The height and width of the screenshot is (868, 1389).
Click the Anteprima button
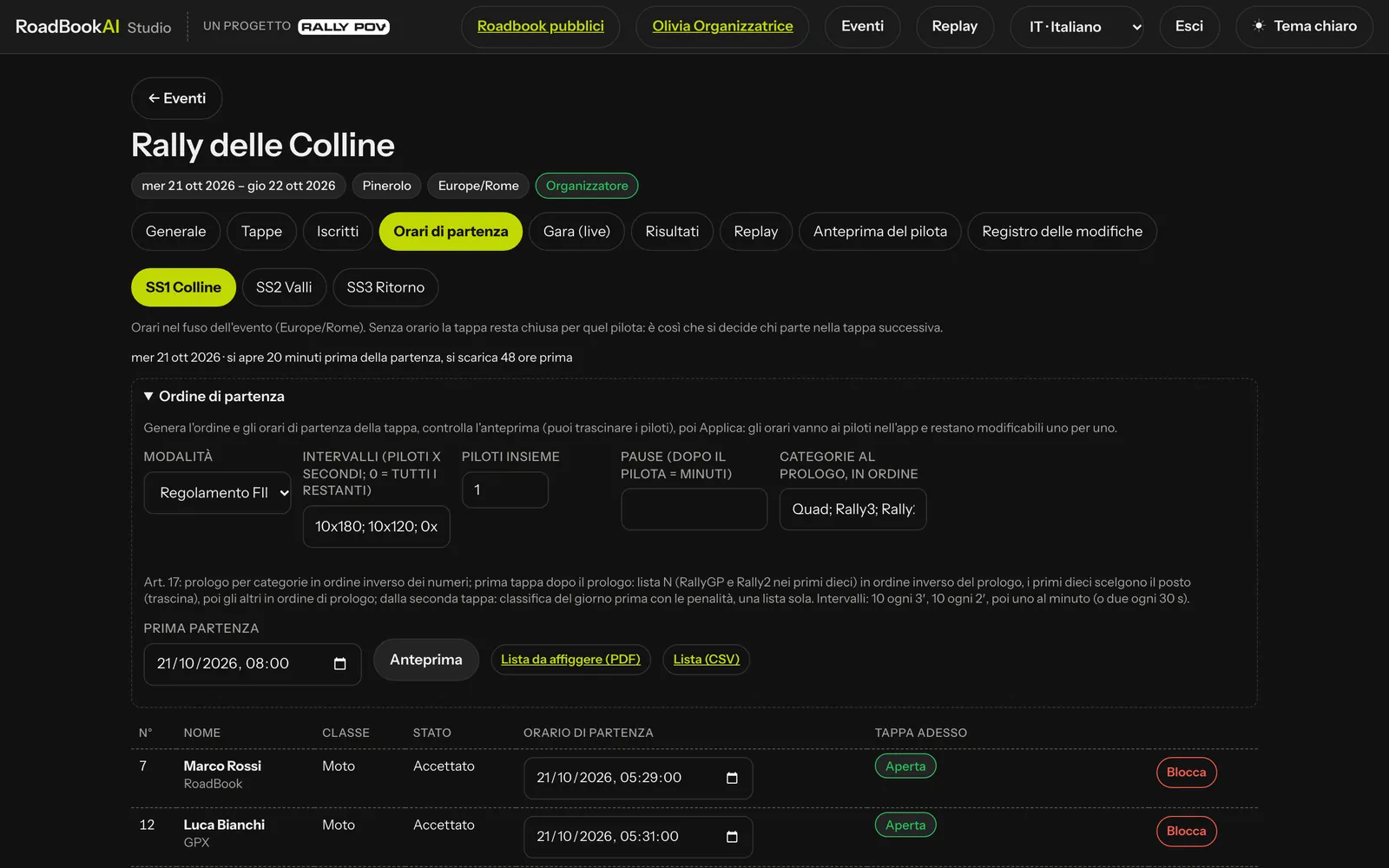(426, 660)
